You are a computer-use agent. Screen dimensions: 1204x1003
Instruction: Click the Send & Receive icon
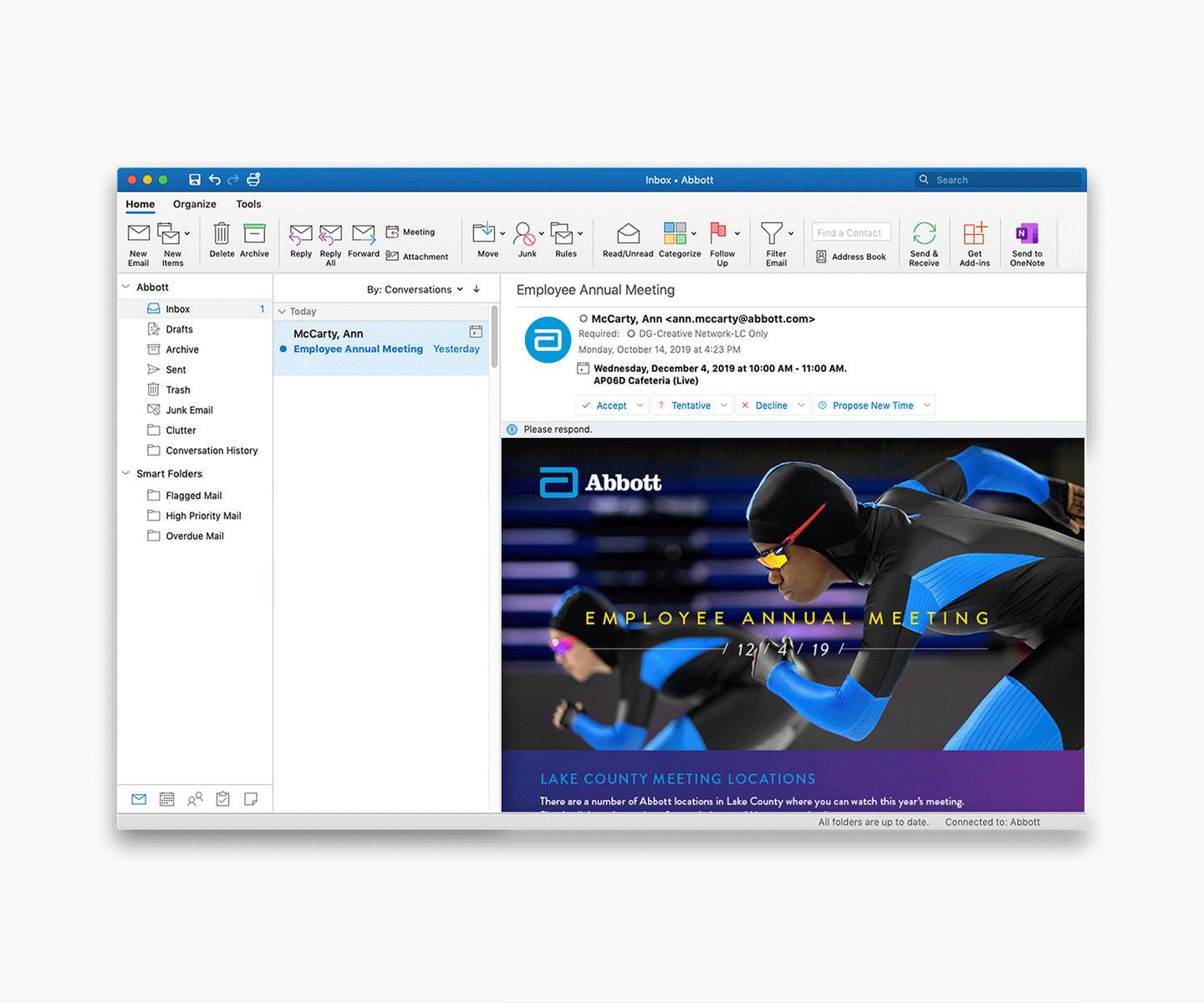925,233
